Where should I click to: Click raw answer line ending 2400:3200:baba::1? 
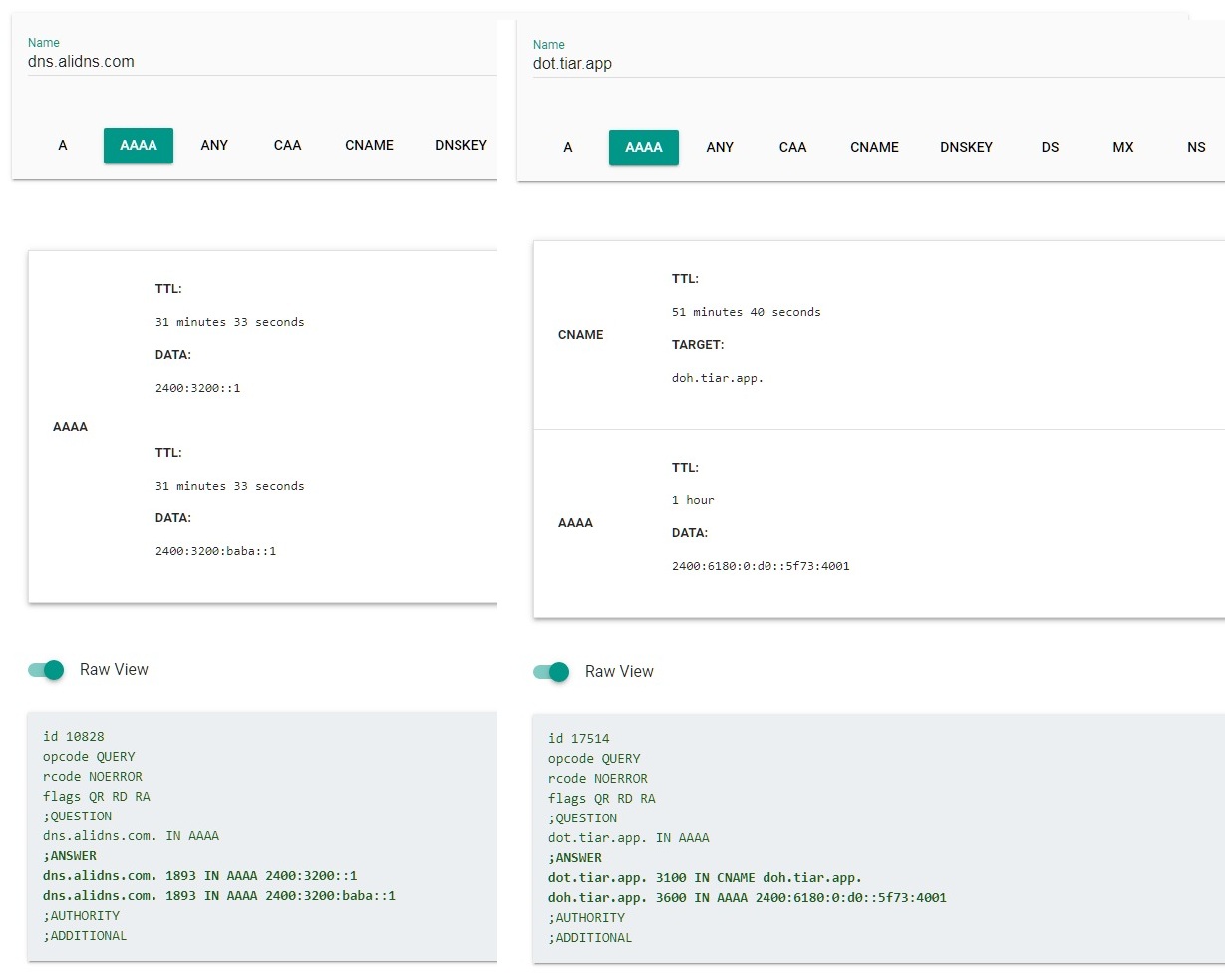tap(219, 896)
